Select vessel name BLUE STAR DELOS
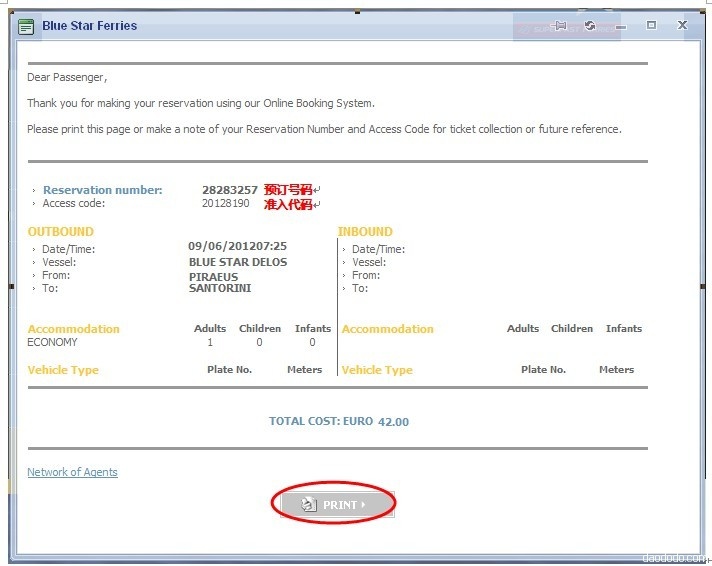This screenshot has height=566, width=712. [x=238, y=262]
